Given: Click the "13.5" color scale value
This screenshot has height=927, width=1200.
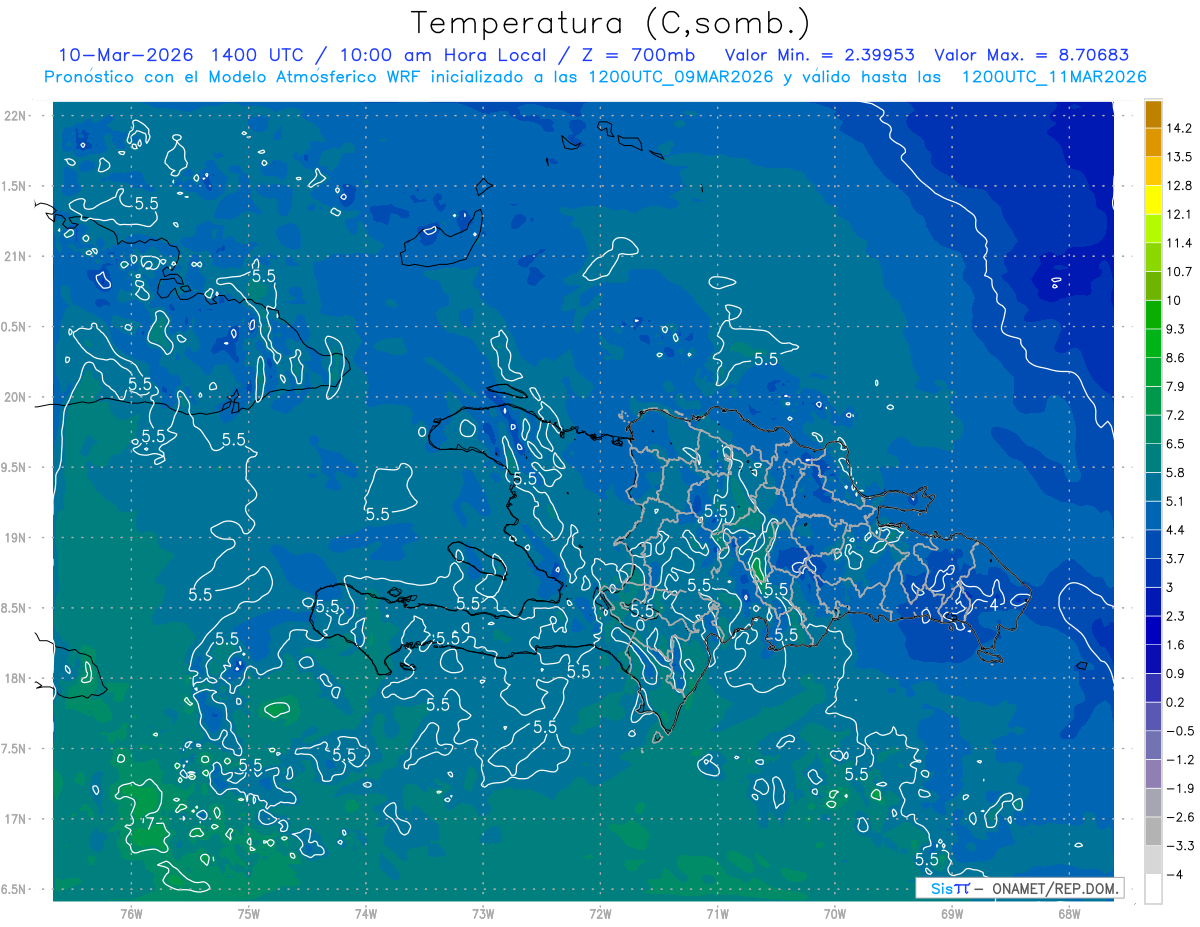Looking at the screenshot, I should pyautogui.click(x=1180, y=157).
